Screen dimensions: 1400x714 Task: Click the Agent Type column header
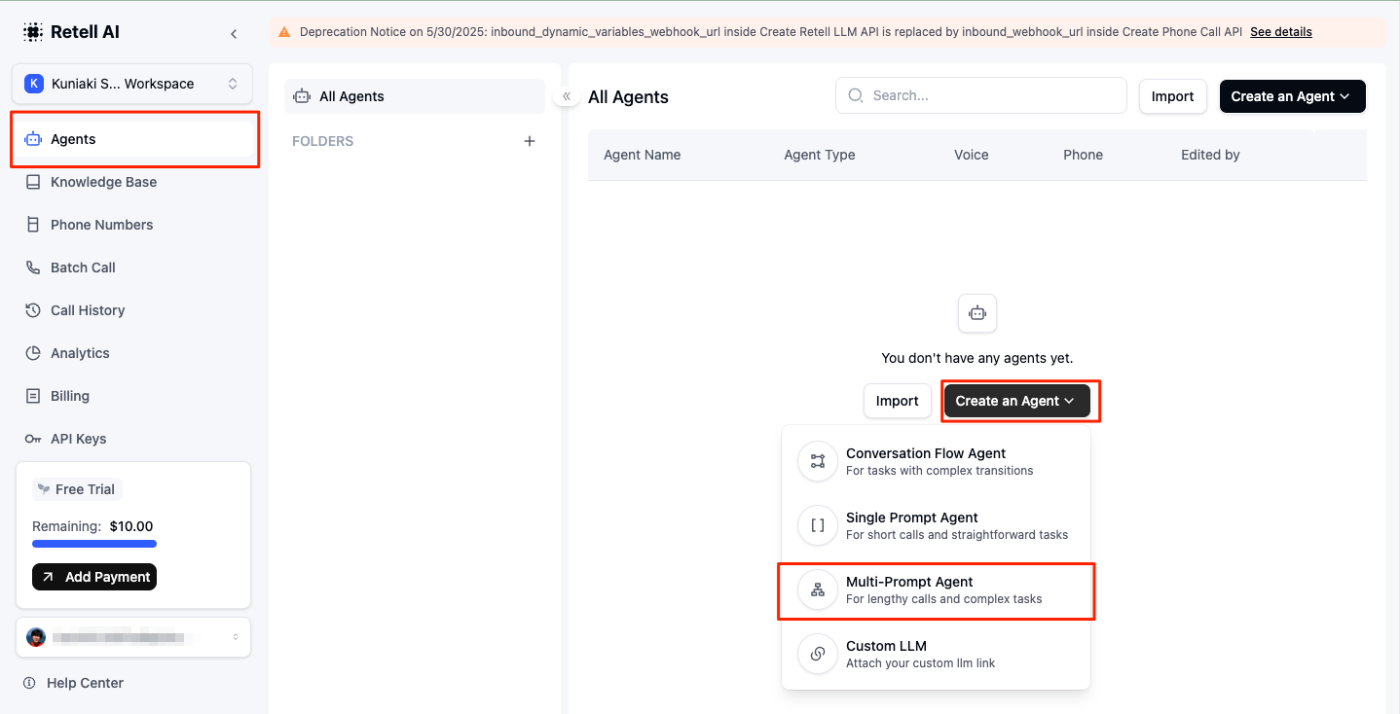coord(820,155)
